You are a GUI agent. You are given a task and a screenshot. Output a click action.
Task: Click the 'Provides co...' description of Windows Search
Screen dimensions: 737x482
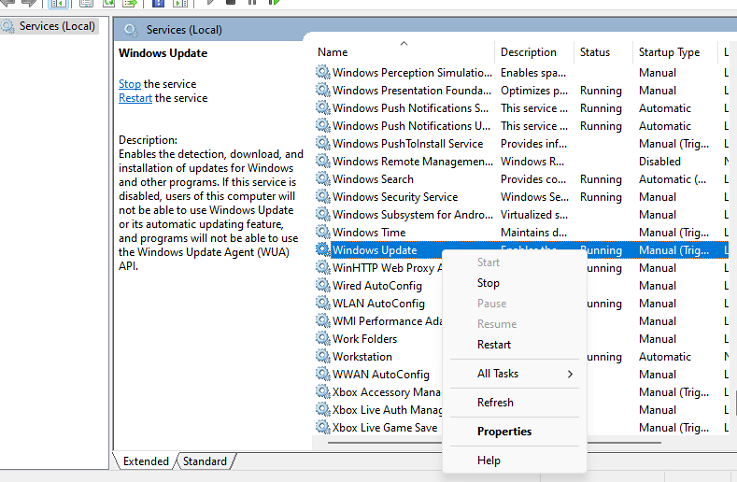533,179
